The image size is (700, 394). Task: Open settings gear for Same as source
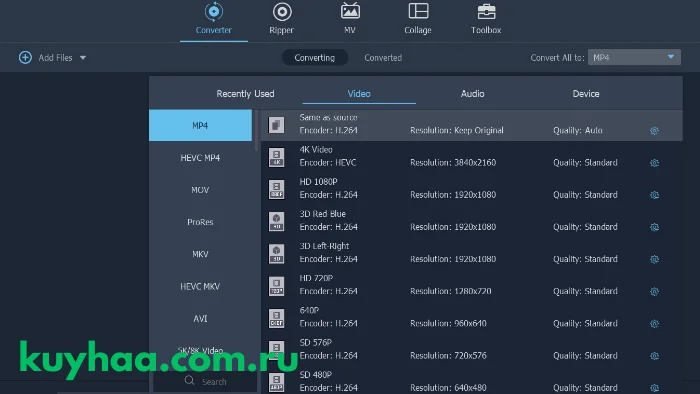[x=654, y=131]
